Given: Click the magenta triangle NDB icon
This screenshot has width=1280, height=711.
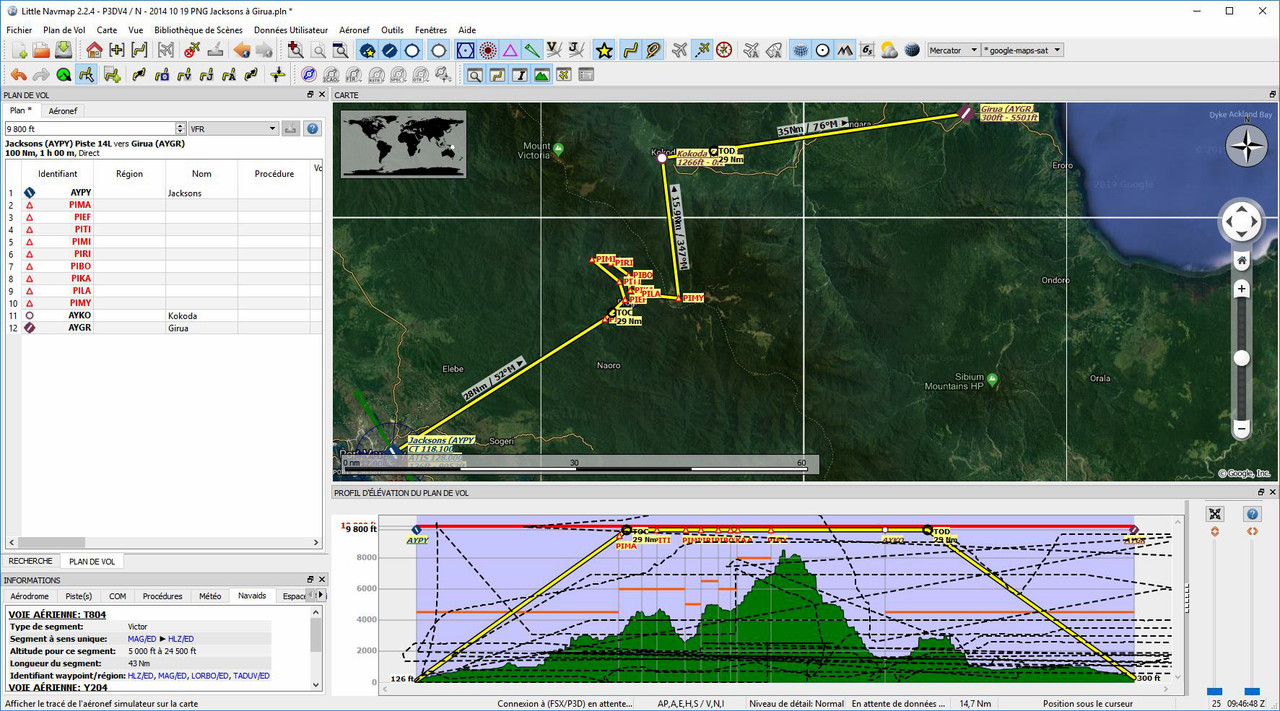Looking at the screenshot, I should pyautogui.click(x=510, y=50).
